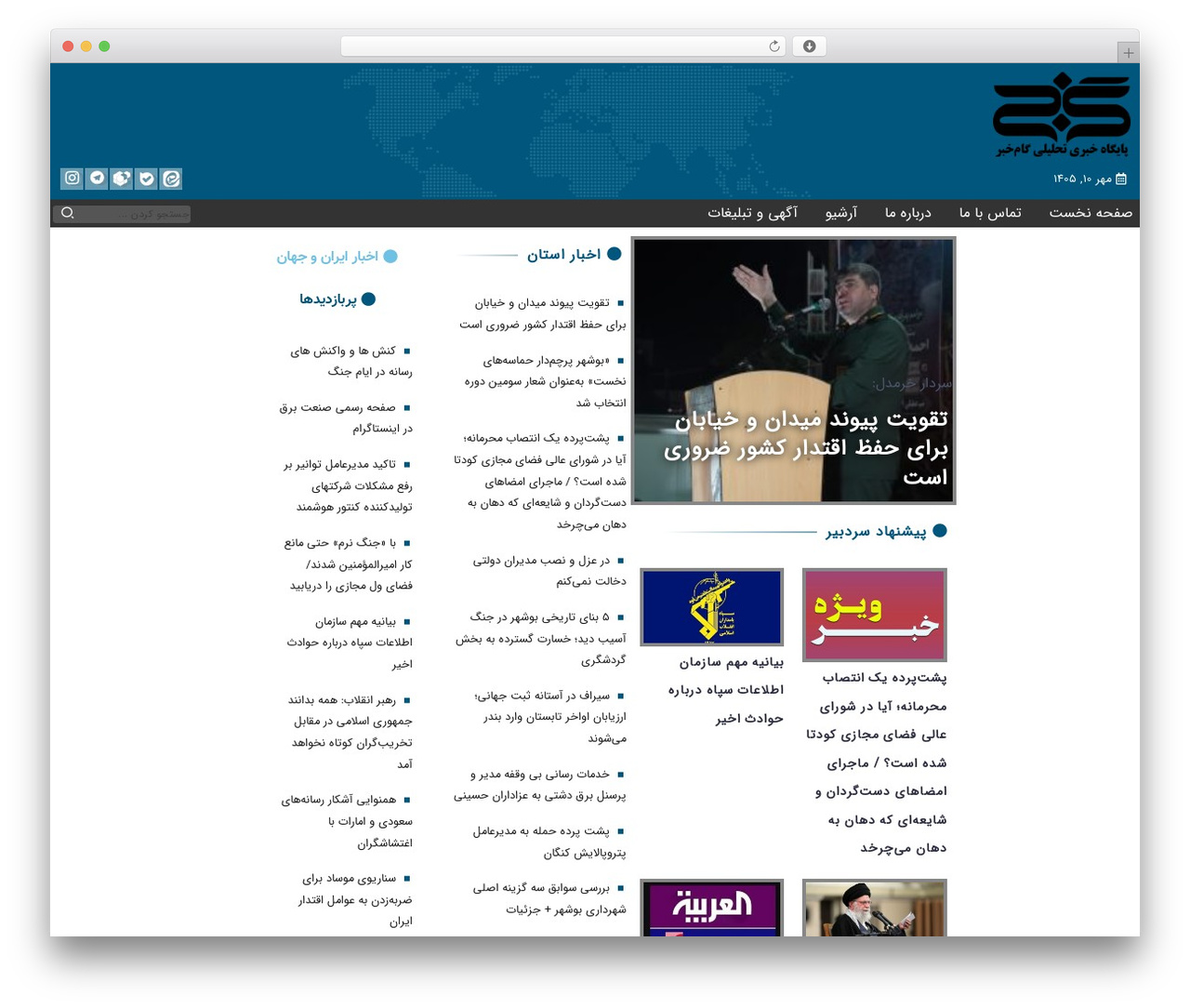Click the browser reload icon
This screenshot has height=1008, width=1190.
[774, 46]
